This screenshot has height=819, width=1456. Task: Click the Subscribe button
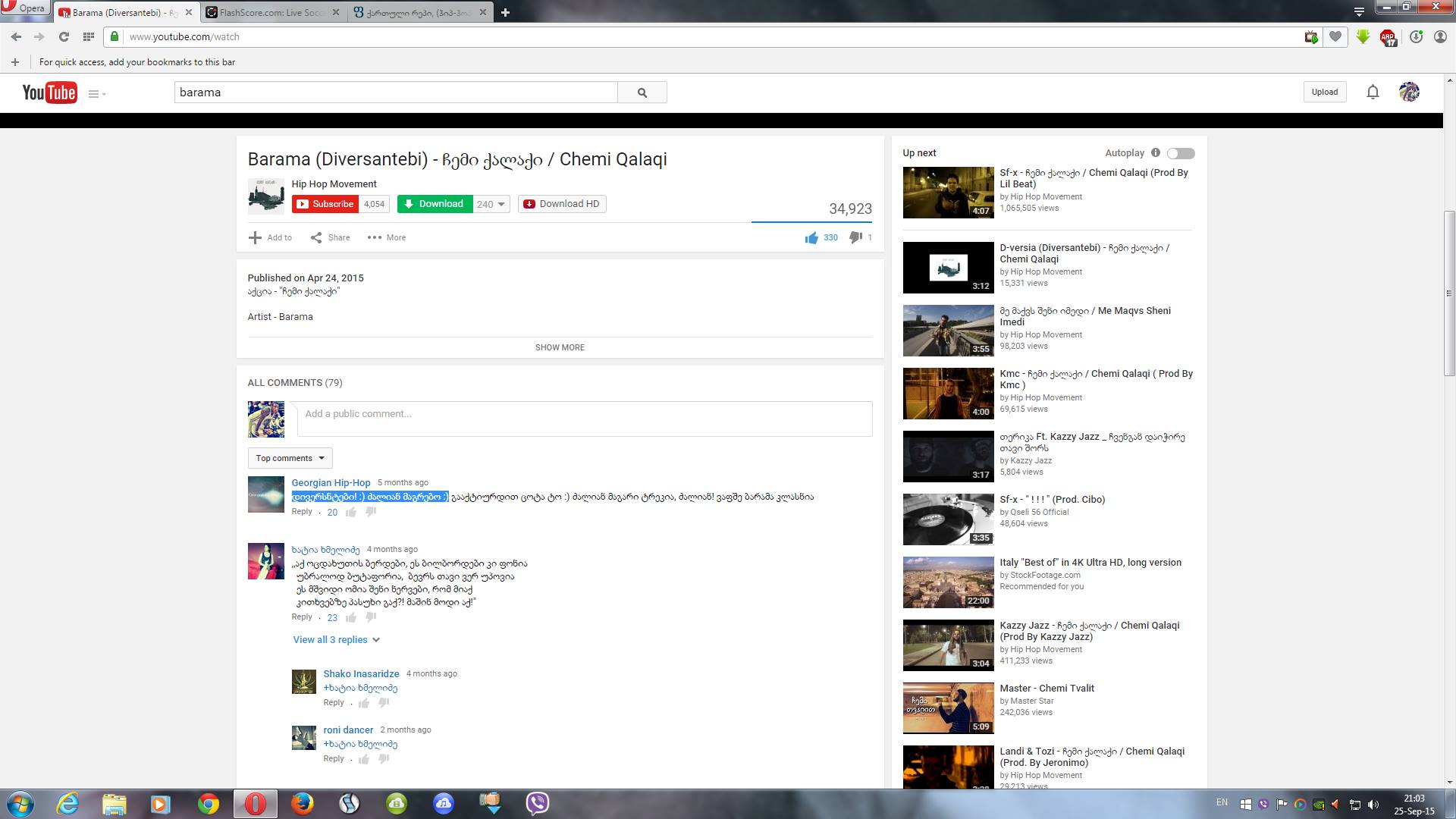(x=325, y=204)
